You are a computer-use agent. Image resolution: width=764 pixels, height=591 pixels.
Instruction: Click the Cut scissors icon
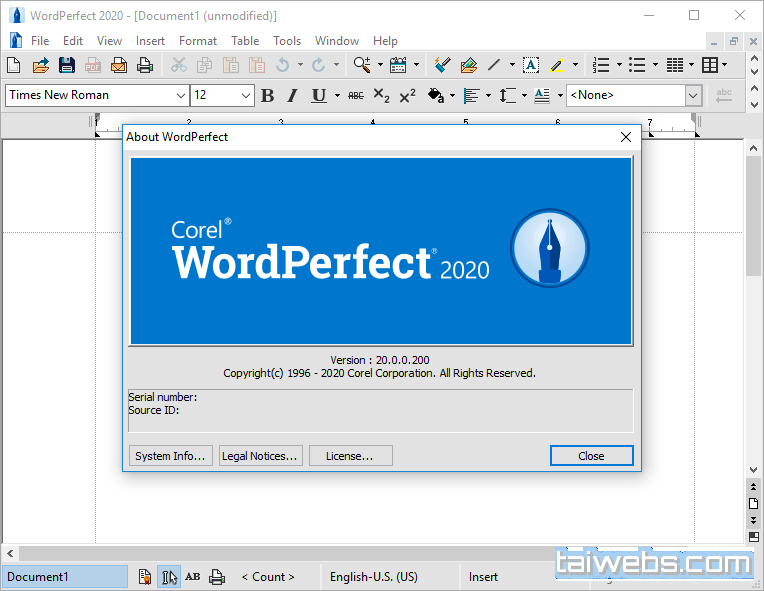tap(178, 65)
